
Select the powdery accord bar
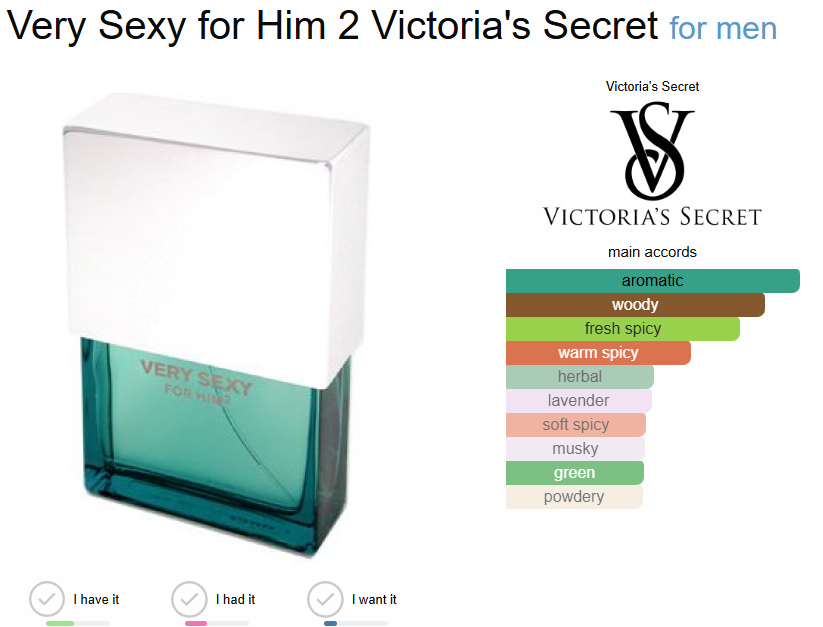pyautogui.click(x=574, y=497)
